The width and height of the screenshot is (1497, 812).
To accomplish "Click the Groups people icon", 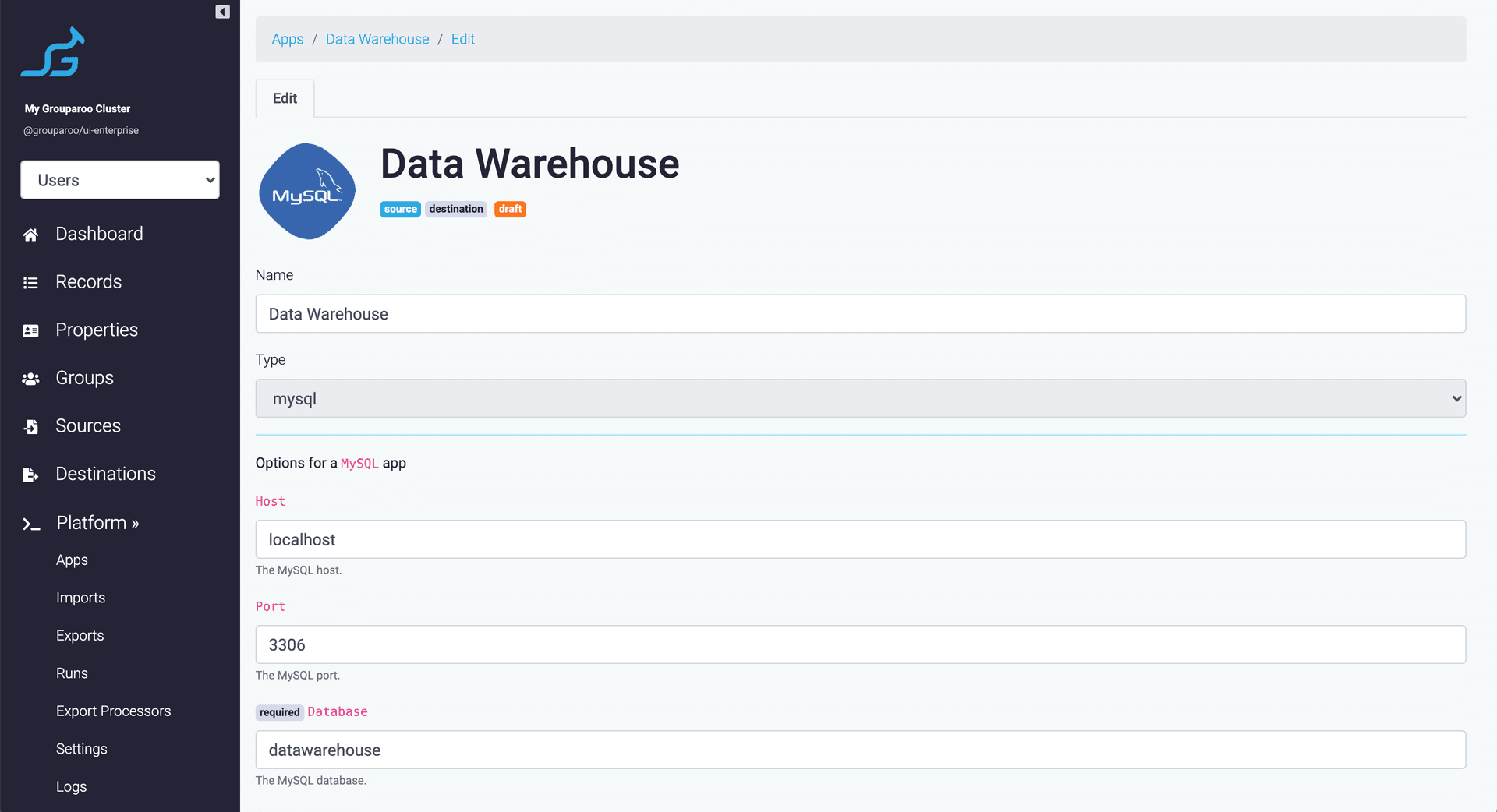I will coord(30,379).
